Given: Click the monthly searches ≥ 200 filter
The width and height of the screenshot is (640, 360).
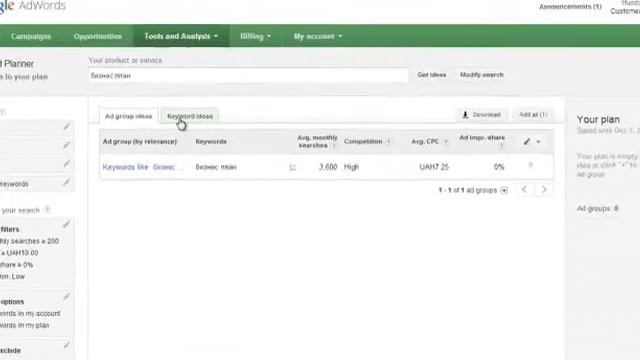Looking at the screenshot, I should pos(29,241).
